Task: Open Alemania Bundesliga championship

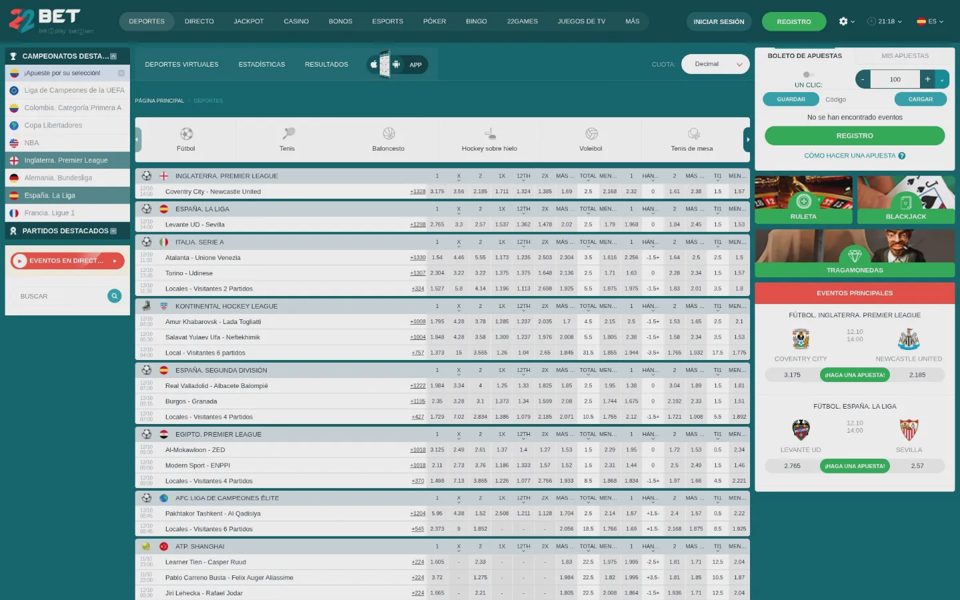Action: pos(67,178)
